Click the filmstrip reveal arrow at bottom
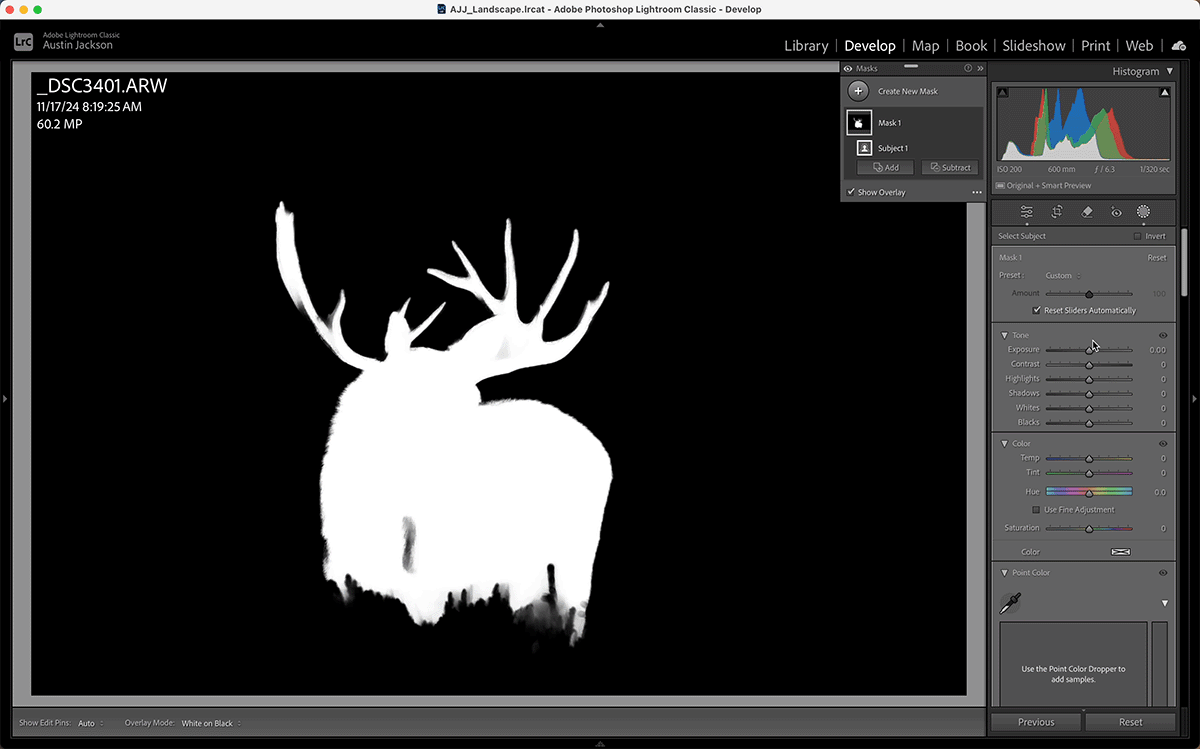This screenshot has width=1200, height=749. coord(600,744)
